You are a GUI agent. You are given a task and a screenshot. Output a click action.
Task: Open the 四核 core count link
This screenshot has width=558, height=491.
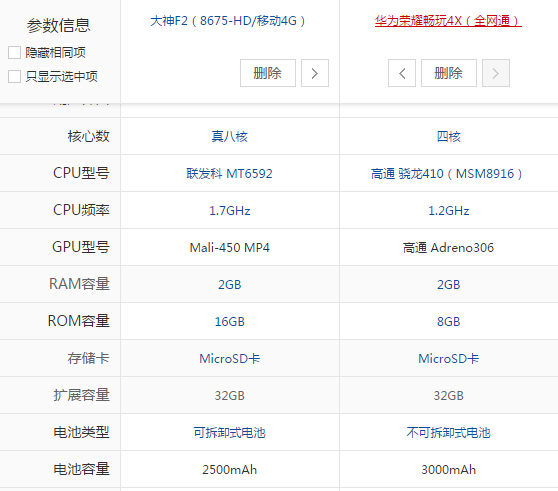[x=448, y=137]
